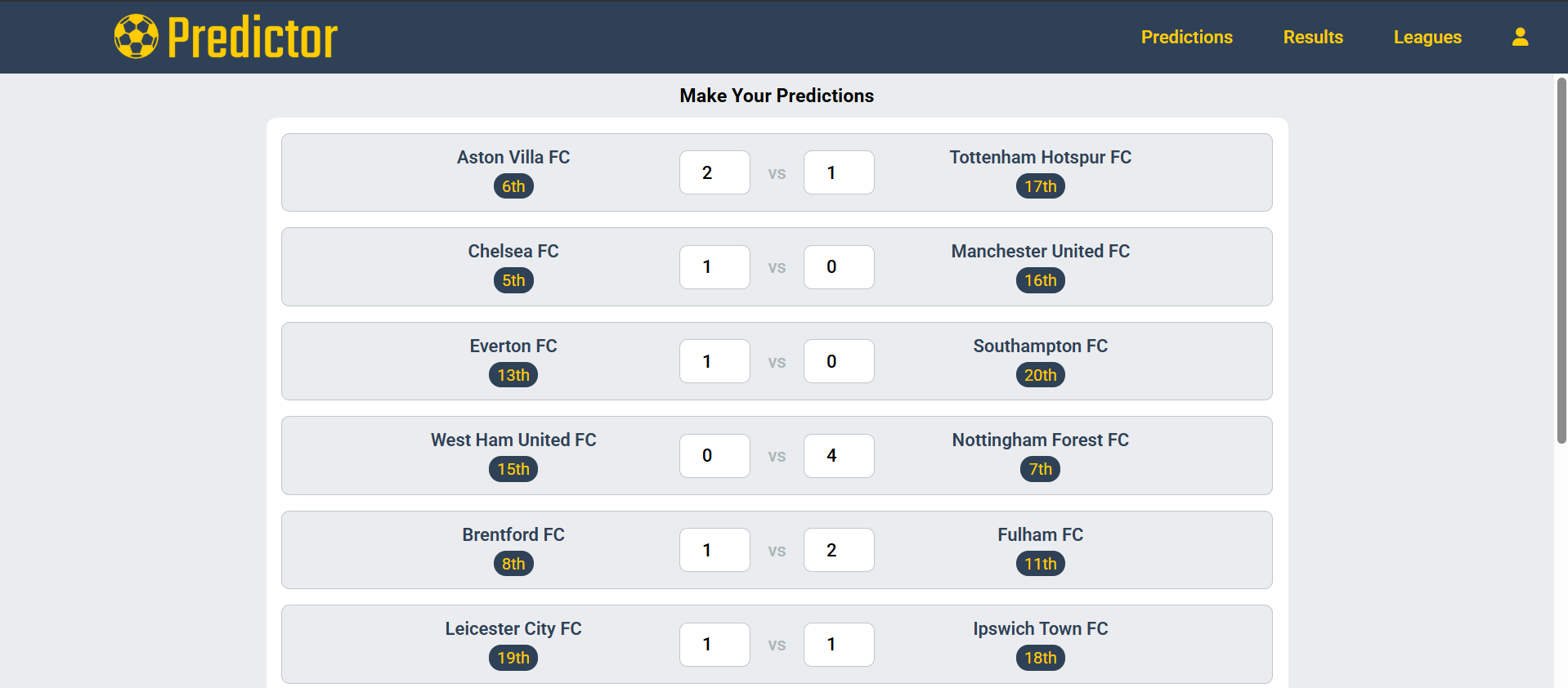This screenshot has width=1568, height=688.
Task: Click the page vertical scrollbar thumb
Action: [x=1561, y=261]
